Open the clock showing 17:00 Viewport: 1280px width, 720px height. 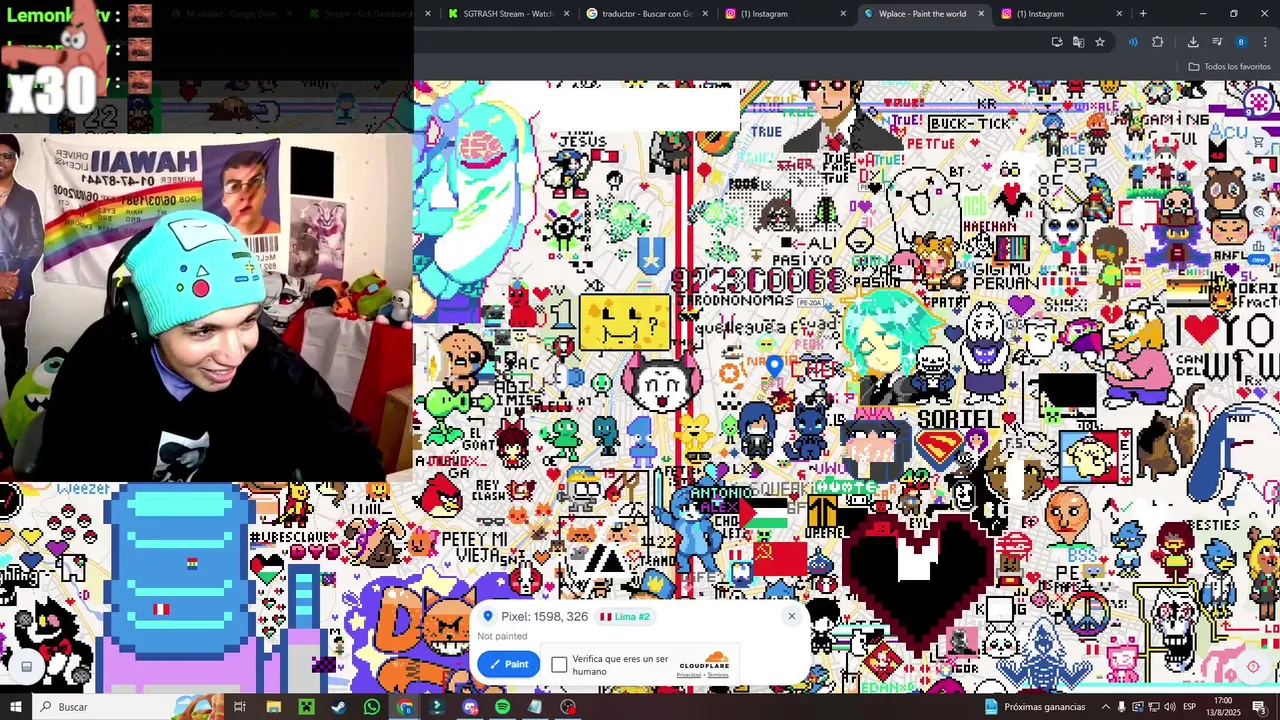click(1223, 707)
